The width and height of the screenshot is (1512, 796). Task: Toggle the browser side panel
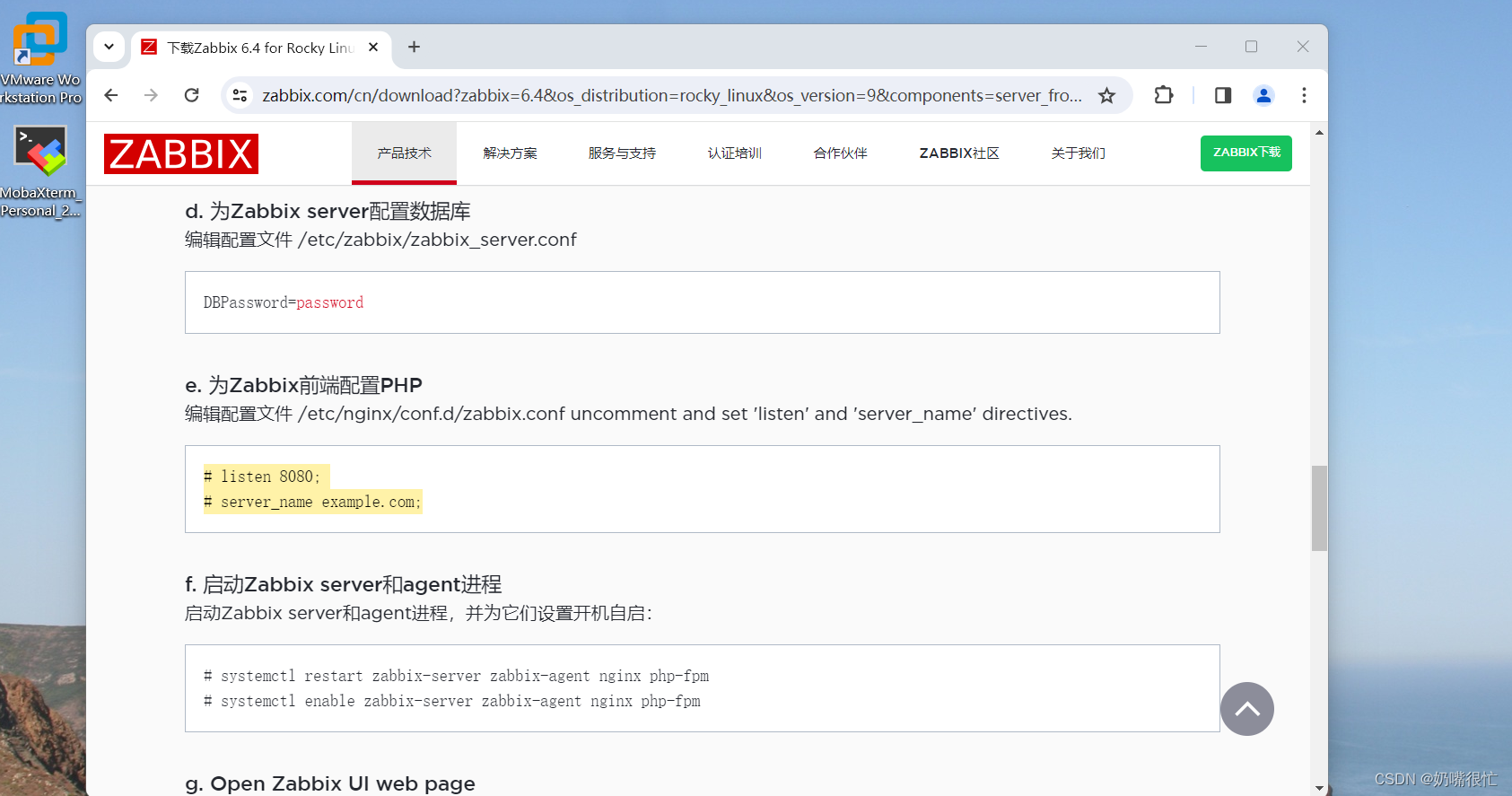pos(1223,95)
